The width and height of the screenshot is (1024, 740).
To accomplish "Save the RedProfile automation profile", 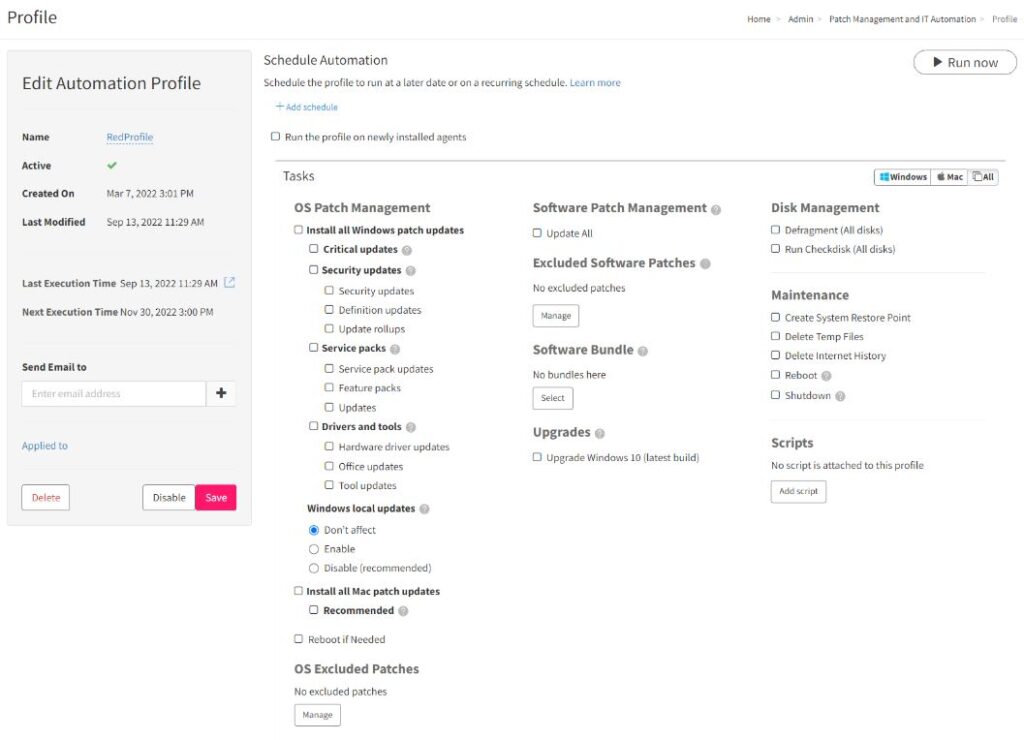I will [216, 497].
